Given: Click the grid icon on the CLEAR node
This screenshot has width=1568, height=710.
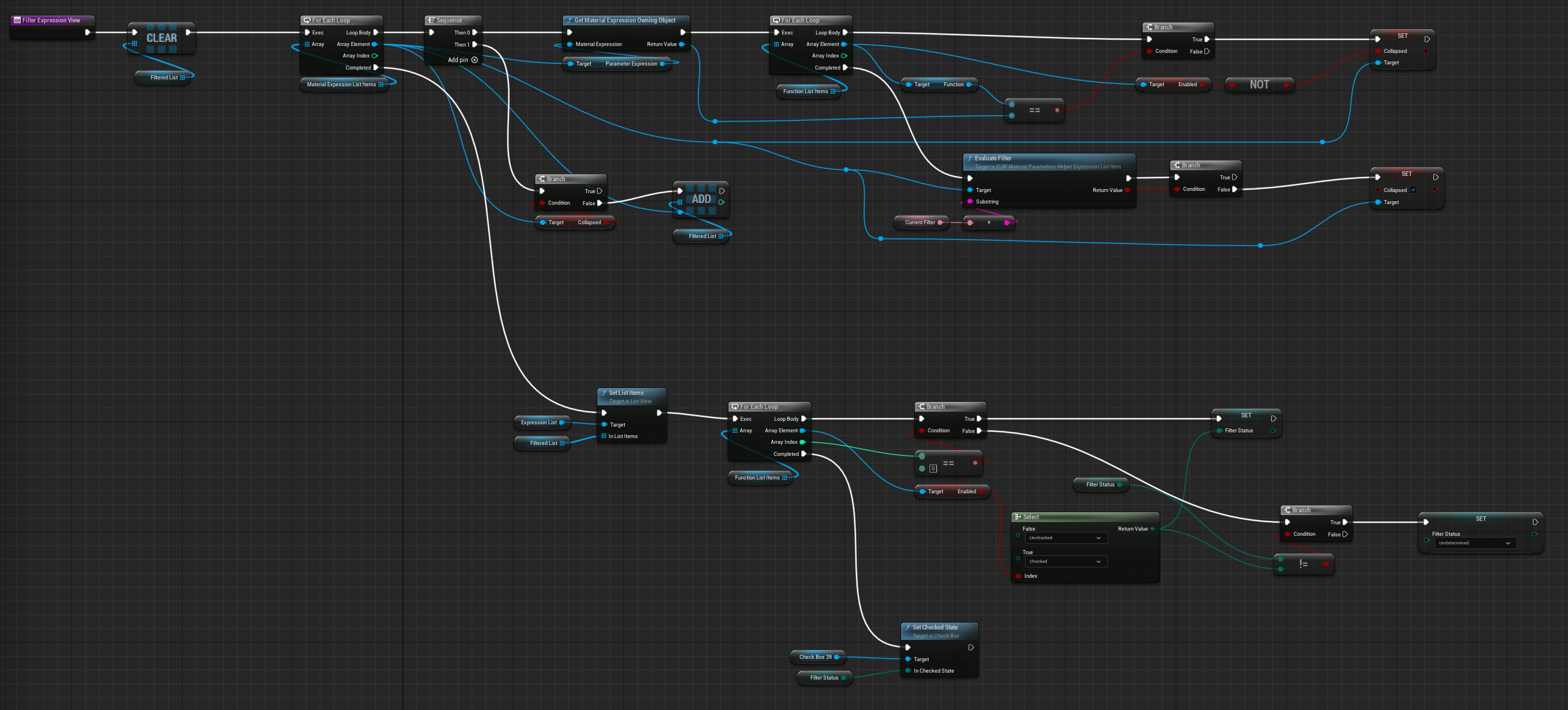Looking at the screenshot, I should tap(135, 43).
